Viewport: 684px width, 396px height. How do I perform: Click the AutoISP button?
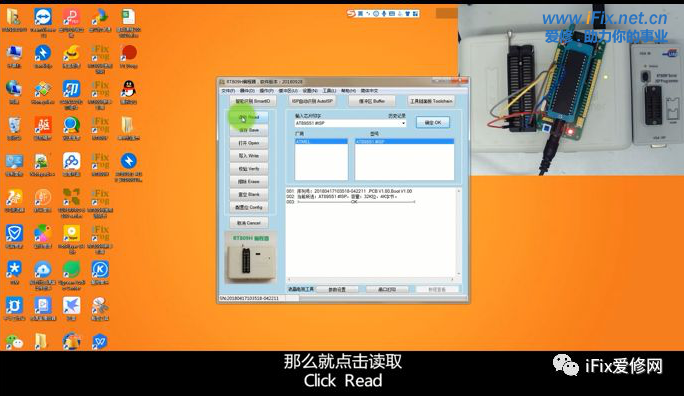312,101
